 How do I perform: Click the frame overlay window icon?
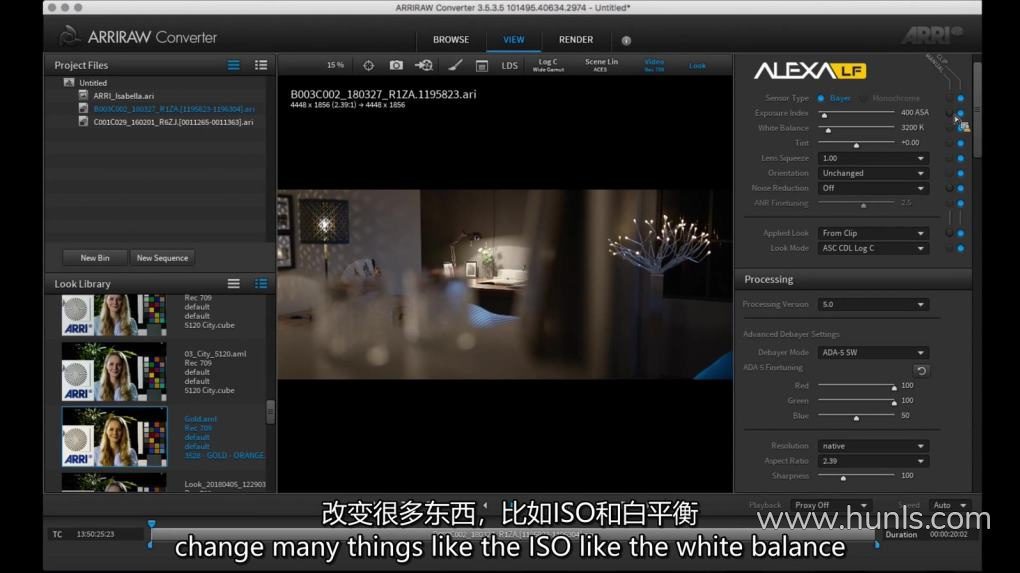point(482,66)
